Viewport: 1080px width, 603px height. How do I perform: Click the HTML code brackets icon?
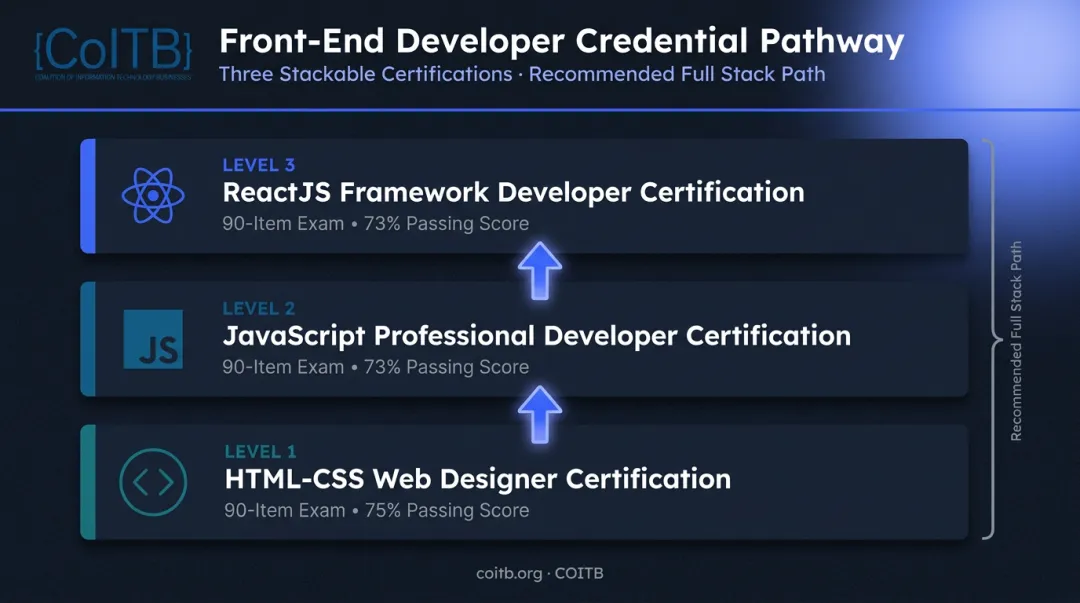click(153, 482)
